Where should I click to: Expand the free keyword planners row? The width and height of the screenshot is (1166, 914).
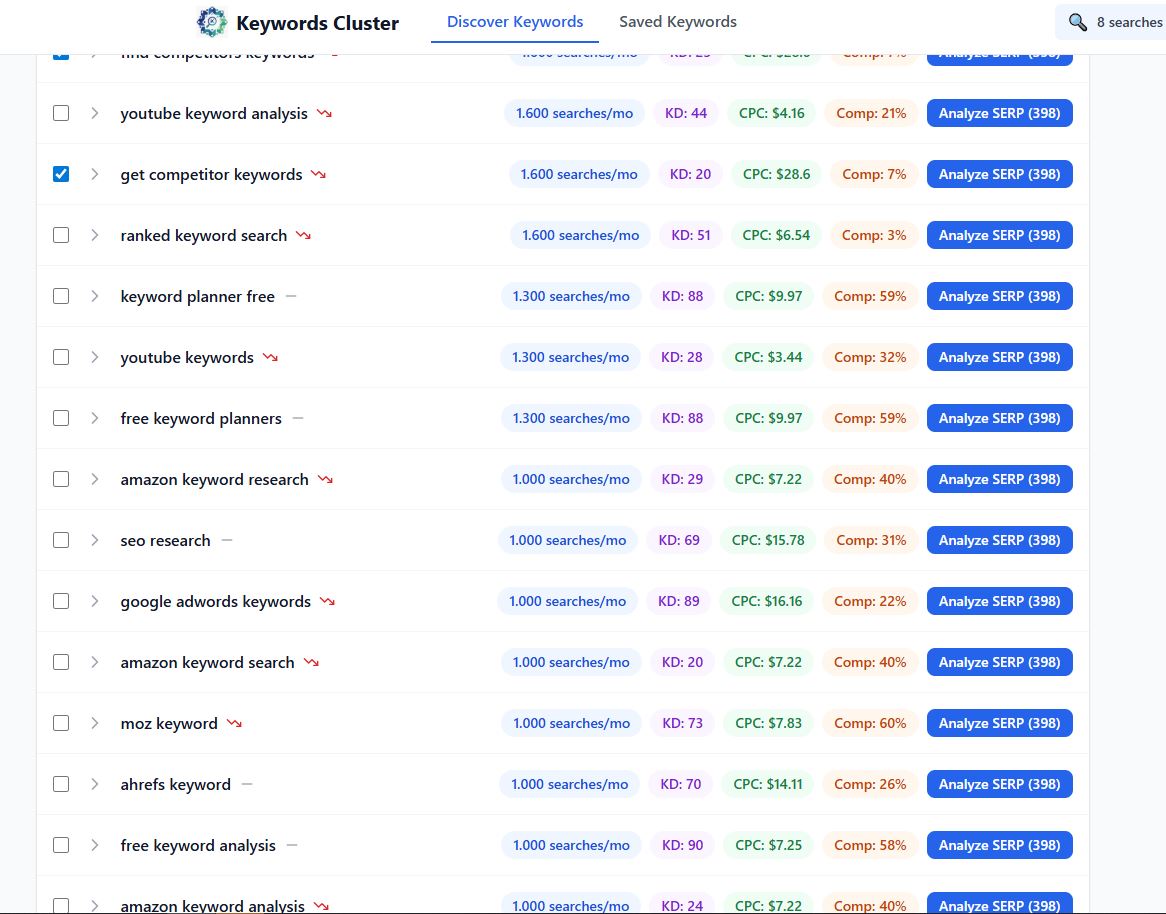click(95, 417)
